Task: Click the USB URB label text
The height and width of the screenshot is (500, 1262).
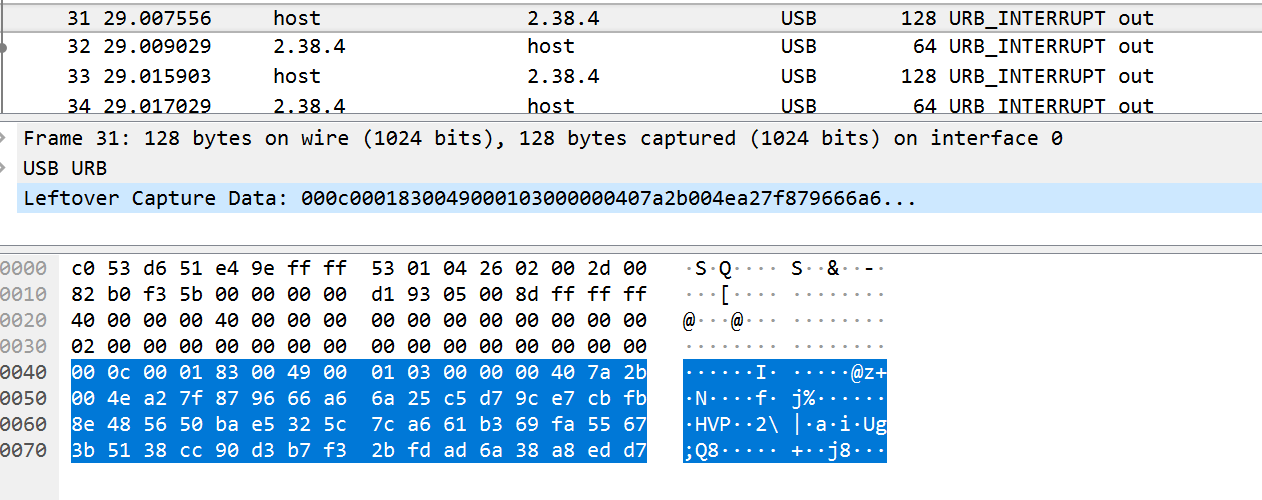Action: tap(65, 168)
